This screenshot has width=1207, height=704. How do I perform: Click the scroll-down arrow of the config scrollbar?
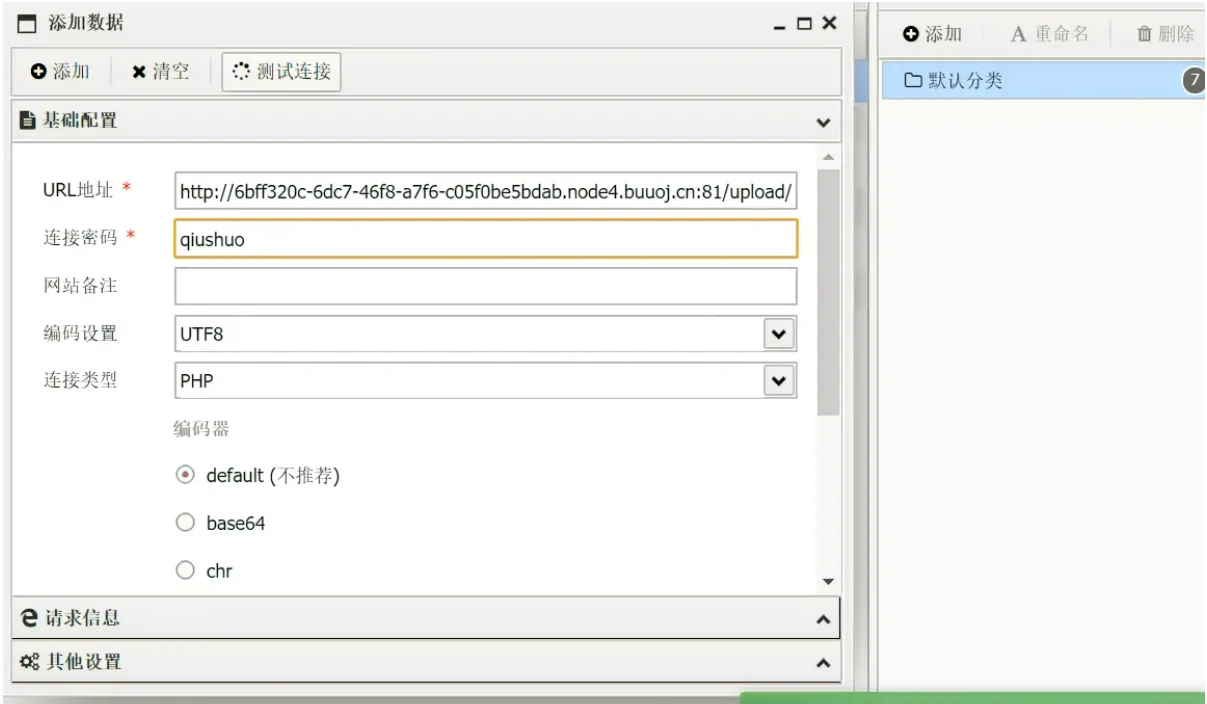[827, 581]
